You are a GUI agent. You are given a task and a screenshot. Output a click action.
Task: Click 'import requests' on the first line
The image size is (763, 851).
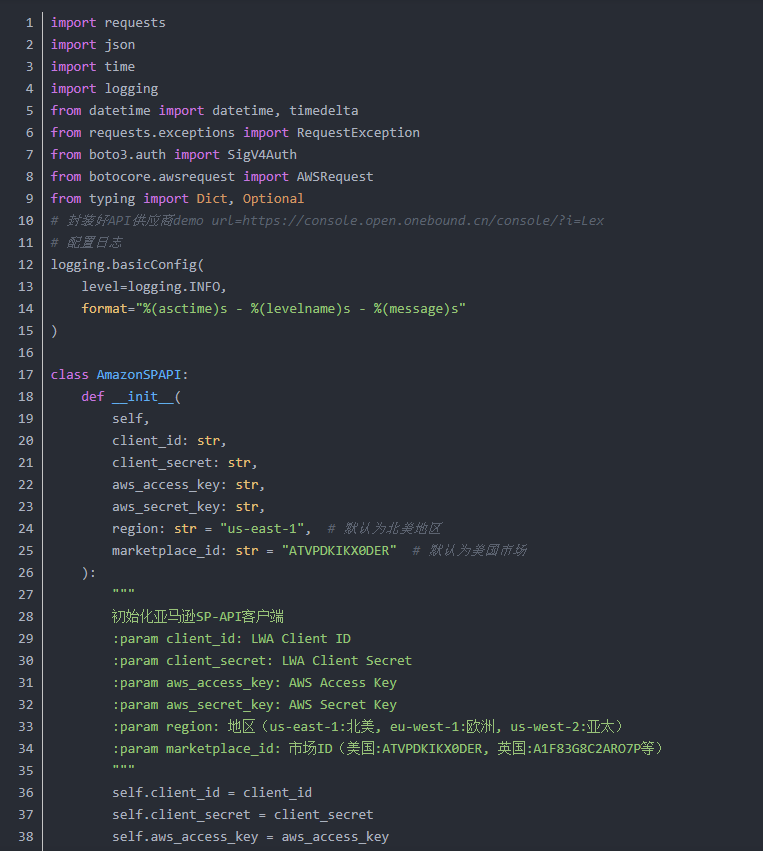[108, 22]
